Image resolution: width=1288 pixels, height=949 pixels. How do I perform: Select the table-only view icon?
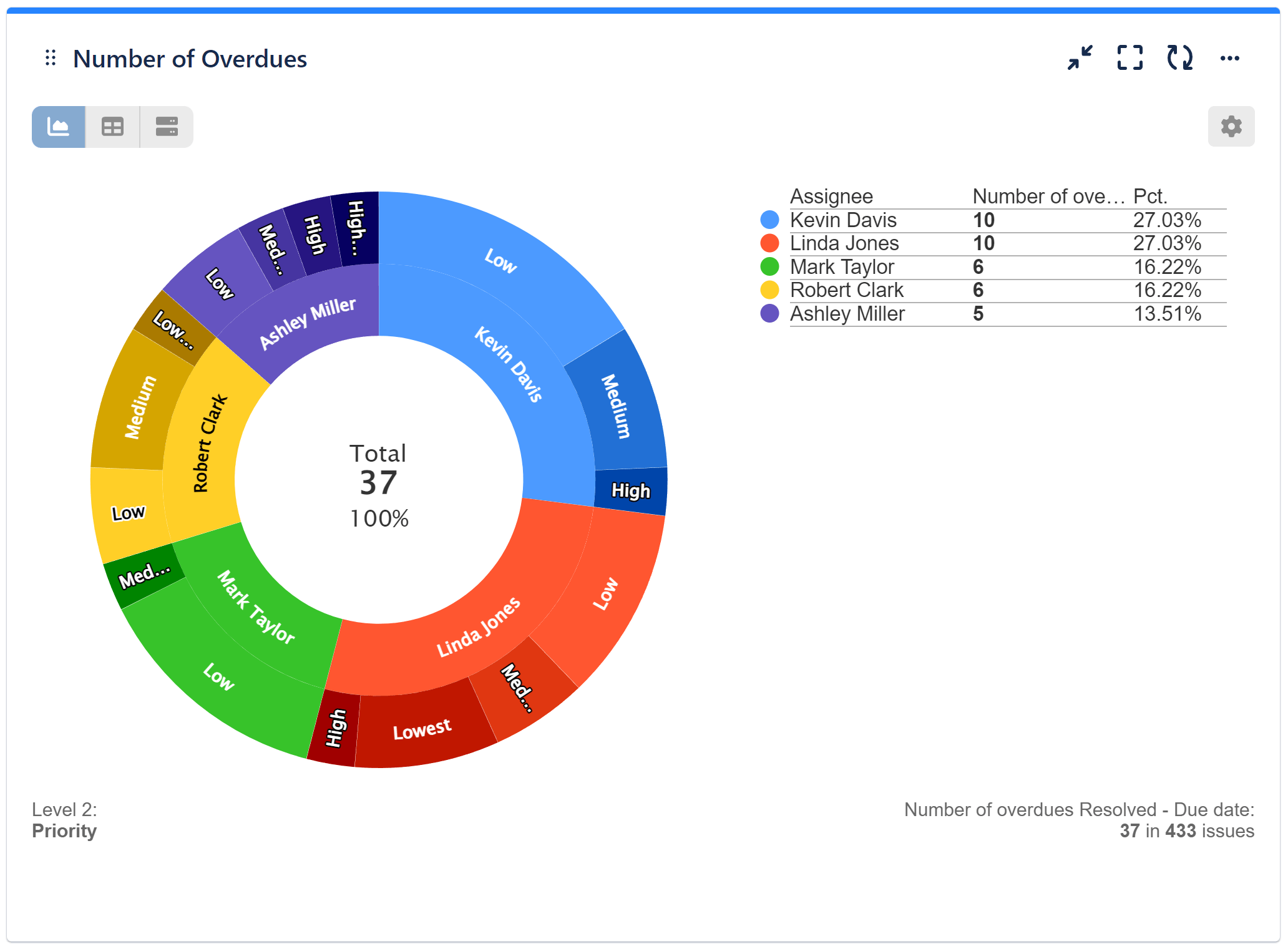112,127
